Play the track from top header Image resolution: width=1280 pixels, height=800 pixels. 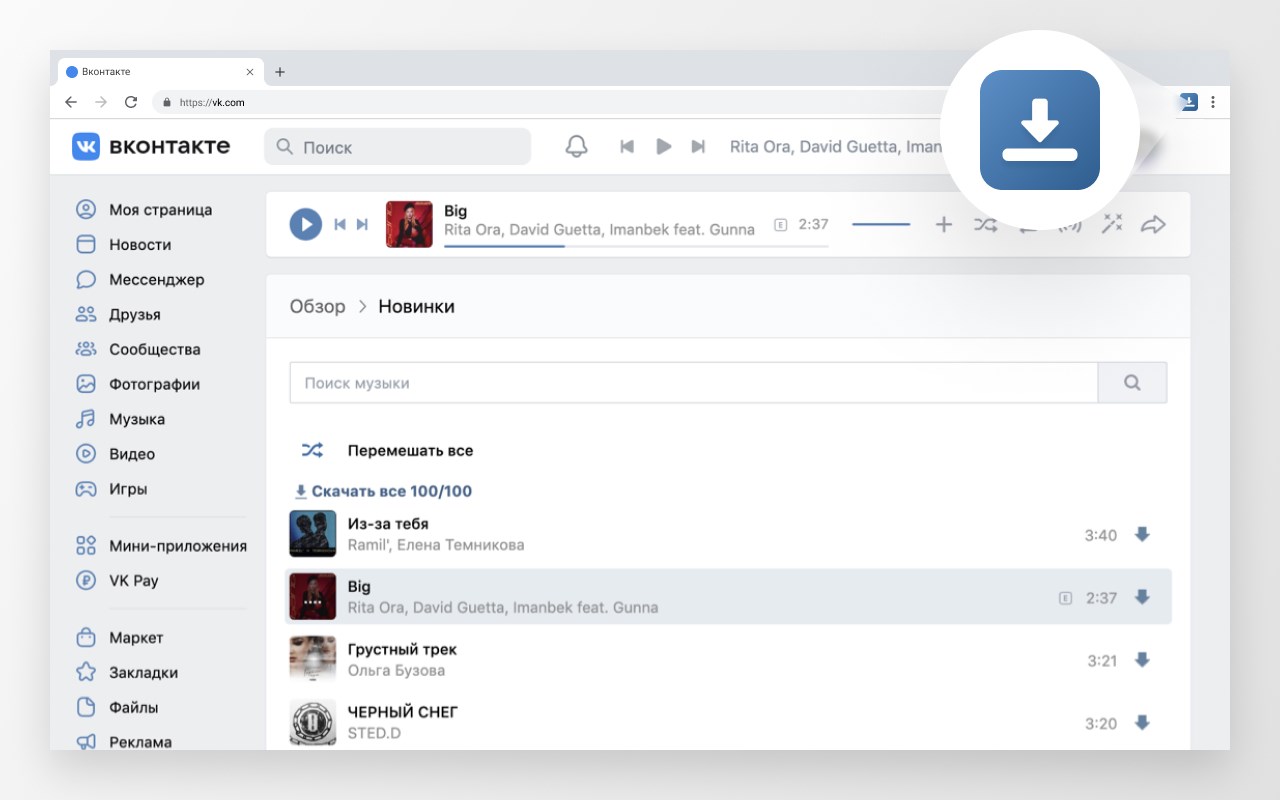pyautogui.click(x=663, y=147)
